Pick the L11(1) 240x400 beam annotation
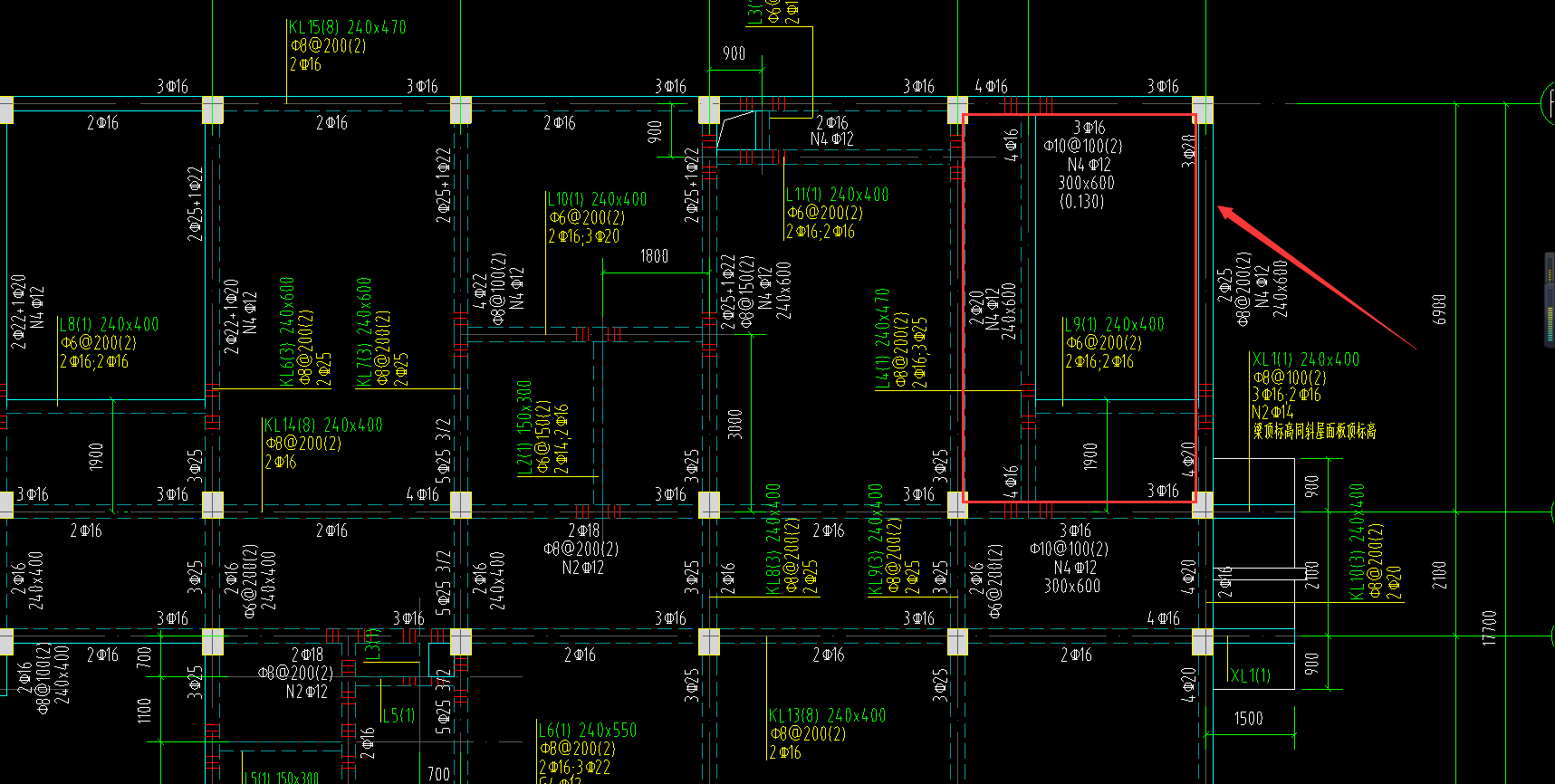Screen dimensions: 1555x784 (x=838, y=195)
